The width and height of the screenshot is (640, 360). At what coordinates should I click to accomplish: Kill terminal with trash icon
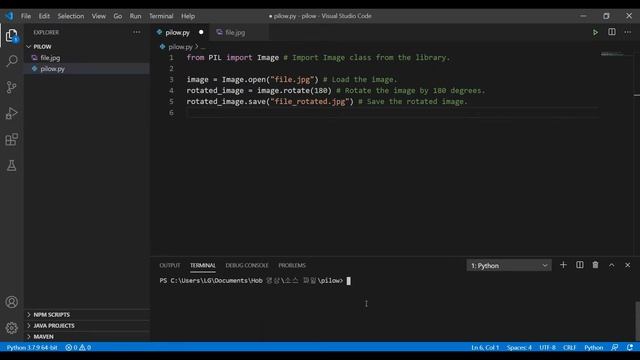596,265
